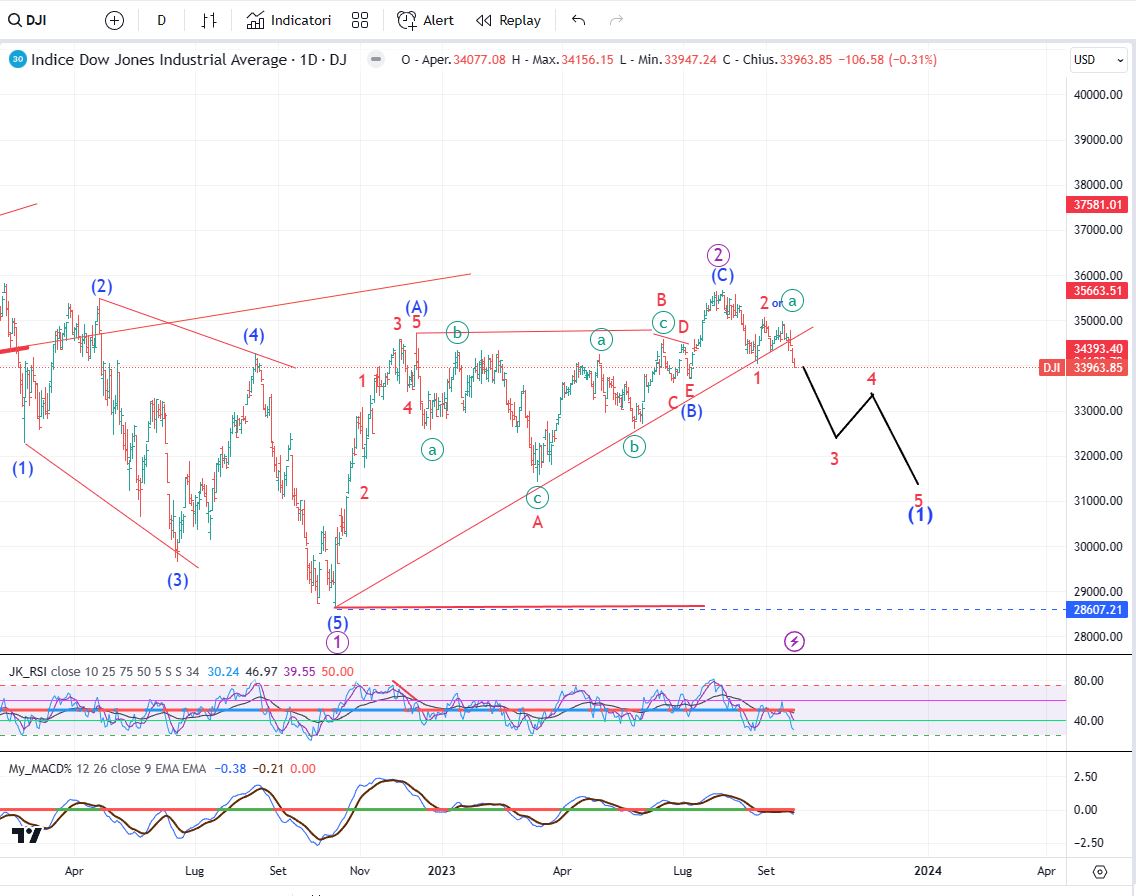This screenshot has width=1136, height=896.
Task: Select the opening value 34077.08 in the header
Action: [479, 59]
